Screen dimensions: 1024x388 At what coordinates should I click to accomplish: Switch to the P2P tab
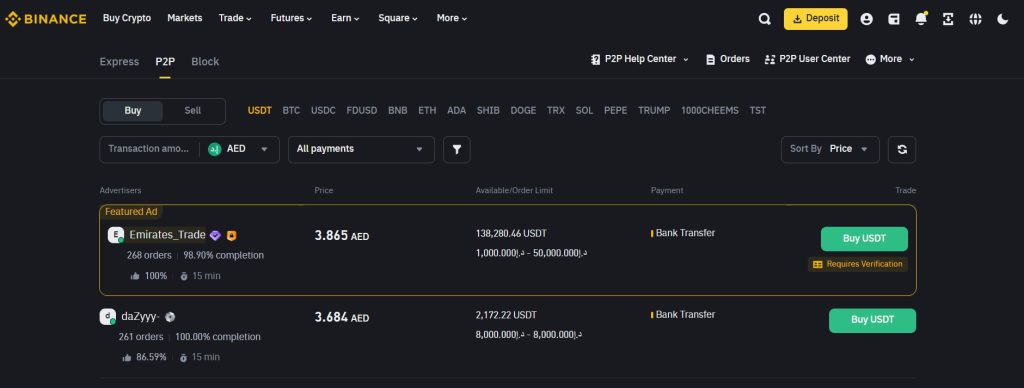pos(165,62)
